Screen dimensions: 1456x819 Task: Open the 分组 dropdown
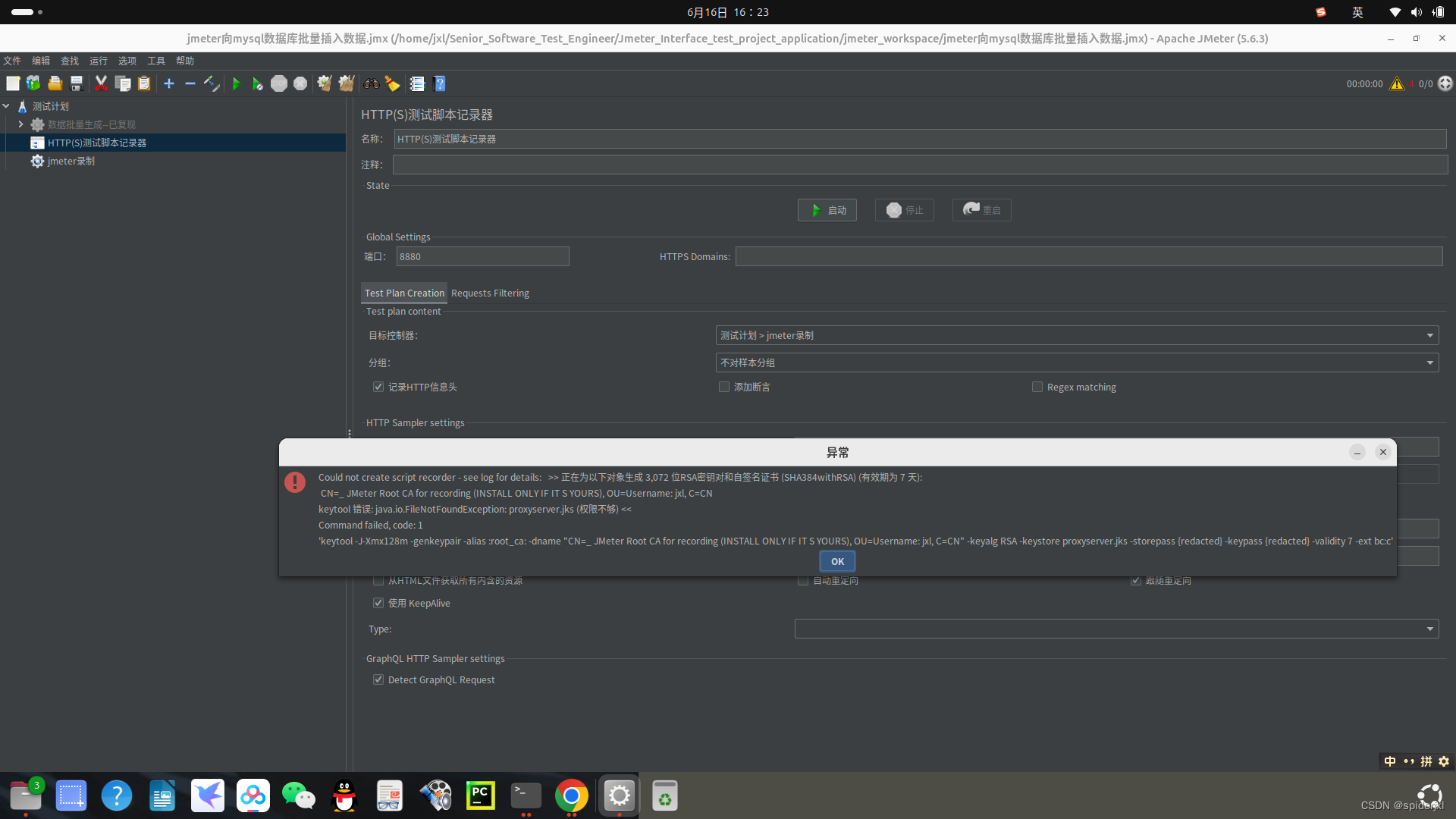tap(1077, 362)
